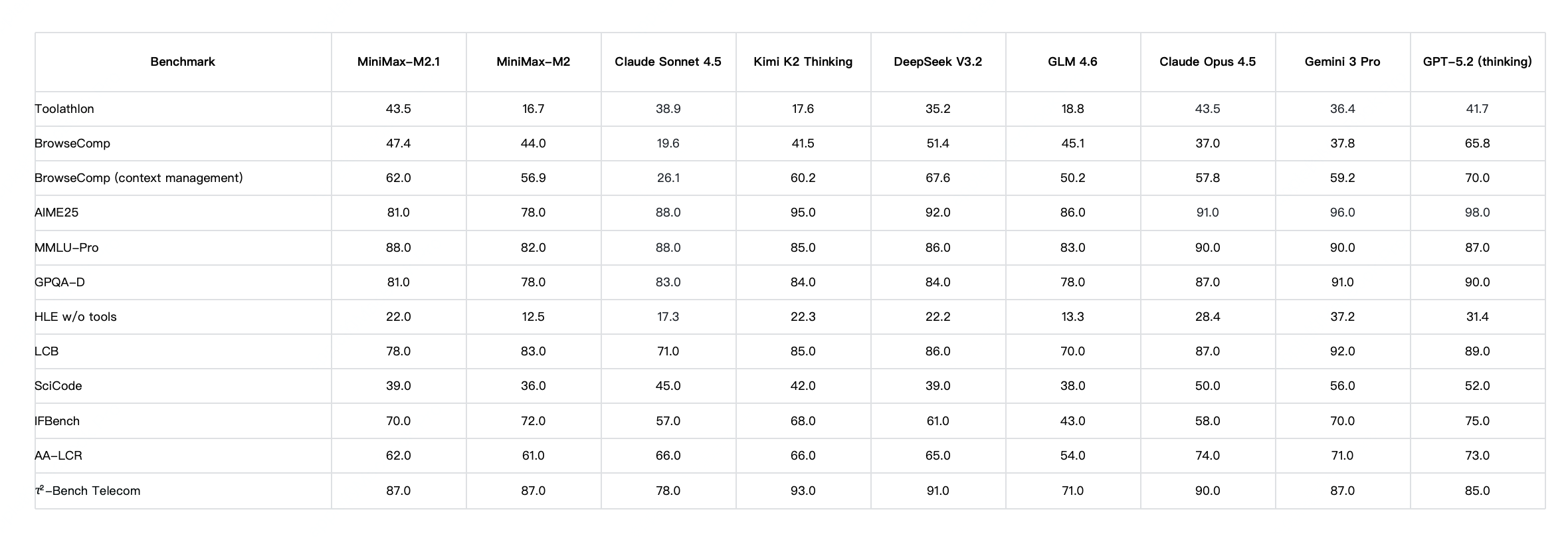Image resolution: width=1568 pixels, height=554 pixels.
Task: Select the SciCode row label
Action: point(58,386)
